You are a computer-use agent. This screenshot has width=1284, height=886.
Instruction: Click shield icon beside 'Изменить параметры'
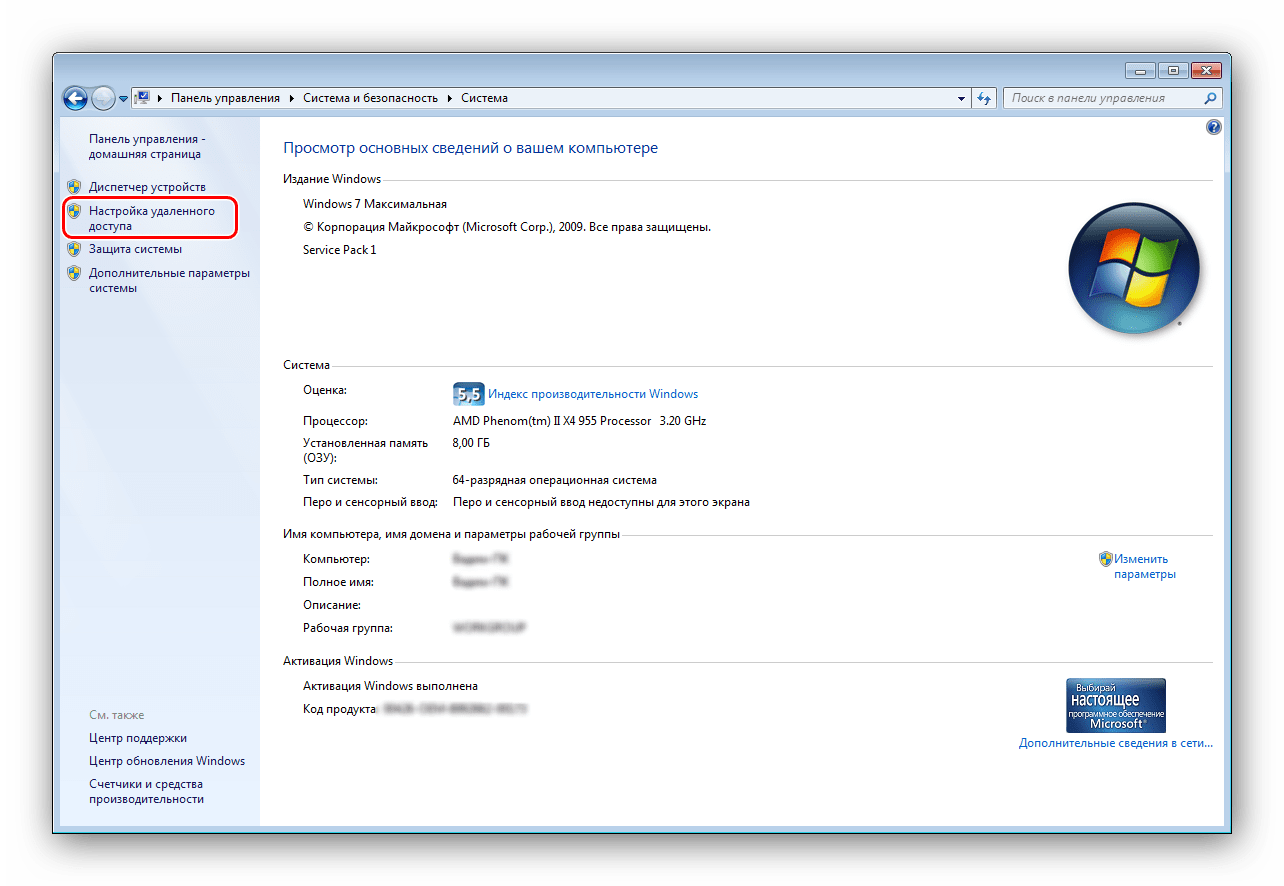pyautogui.click(x=1105, y=559)
